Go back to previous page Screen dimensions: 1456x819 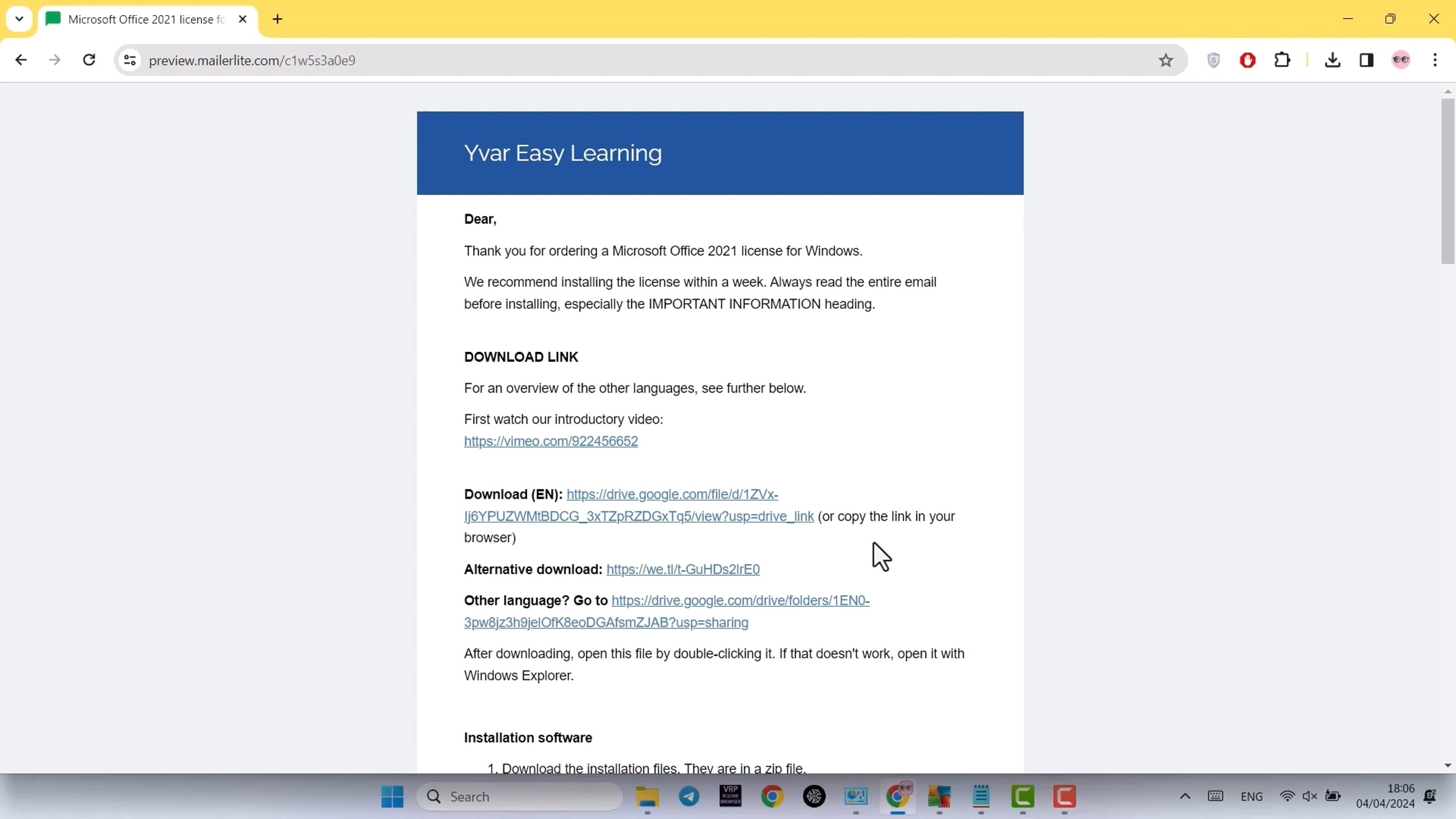(x=21, y=60)
